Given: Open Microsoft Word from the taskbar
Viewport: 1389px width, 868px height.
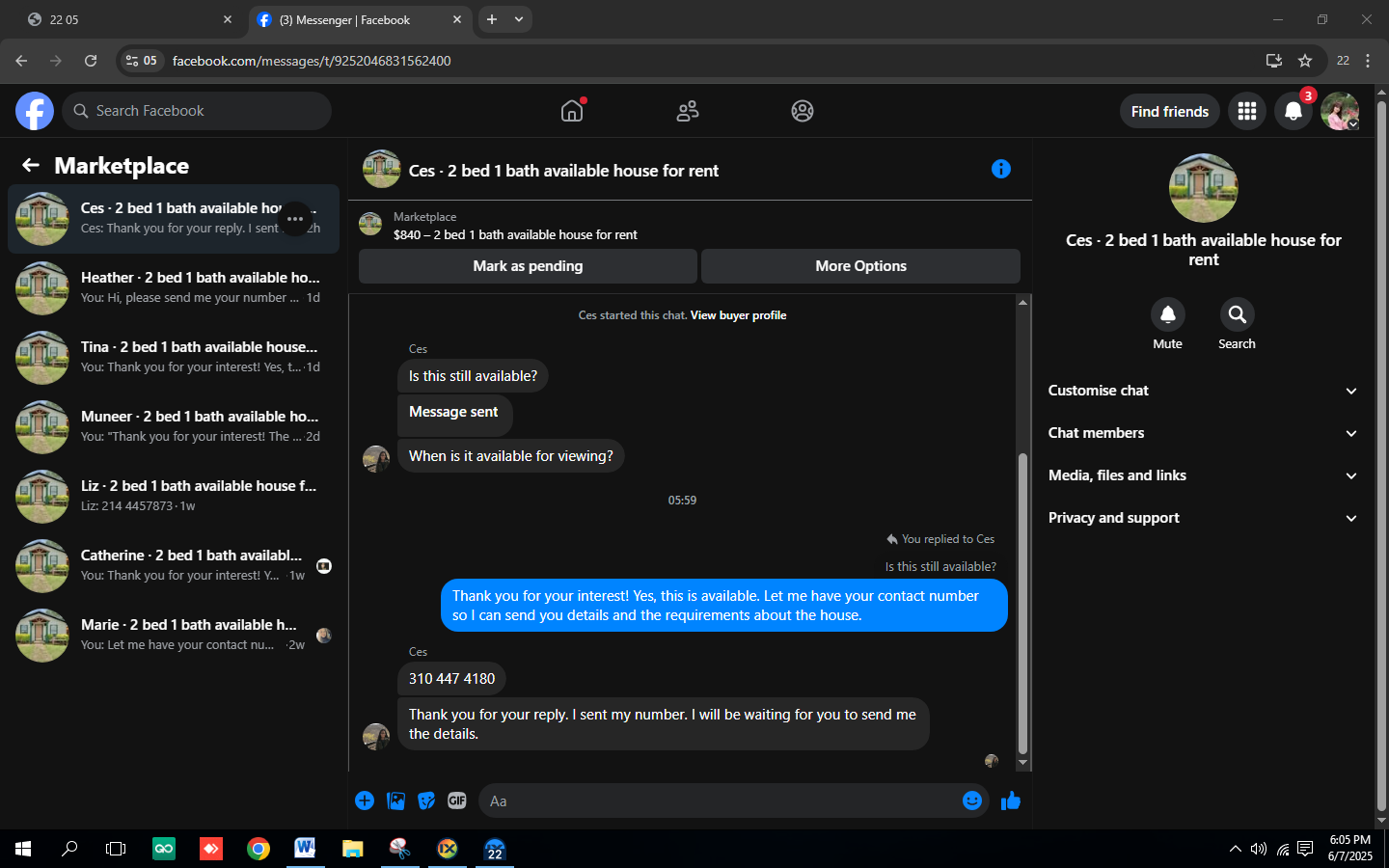Looking at the screenshot, I should (306, 849).
